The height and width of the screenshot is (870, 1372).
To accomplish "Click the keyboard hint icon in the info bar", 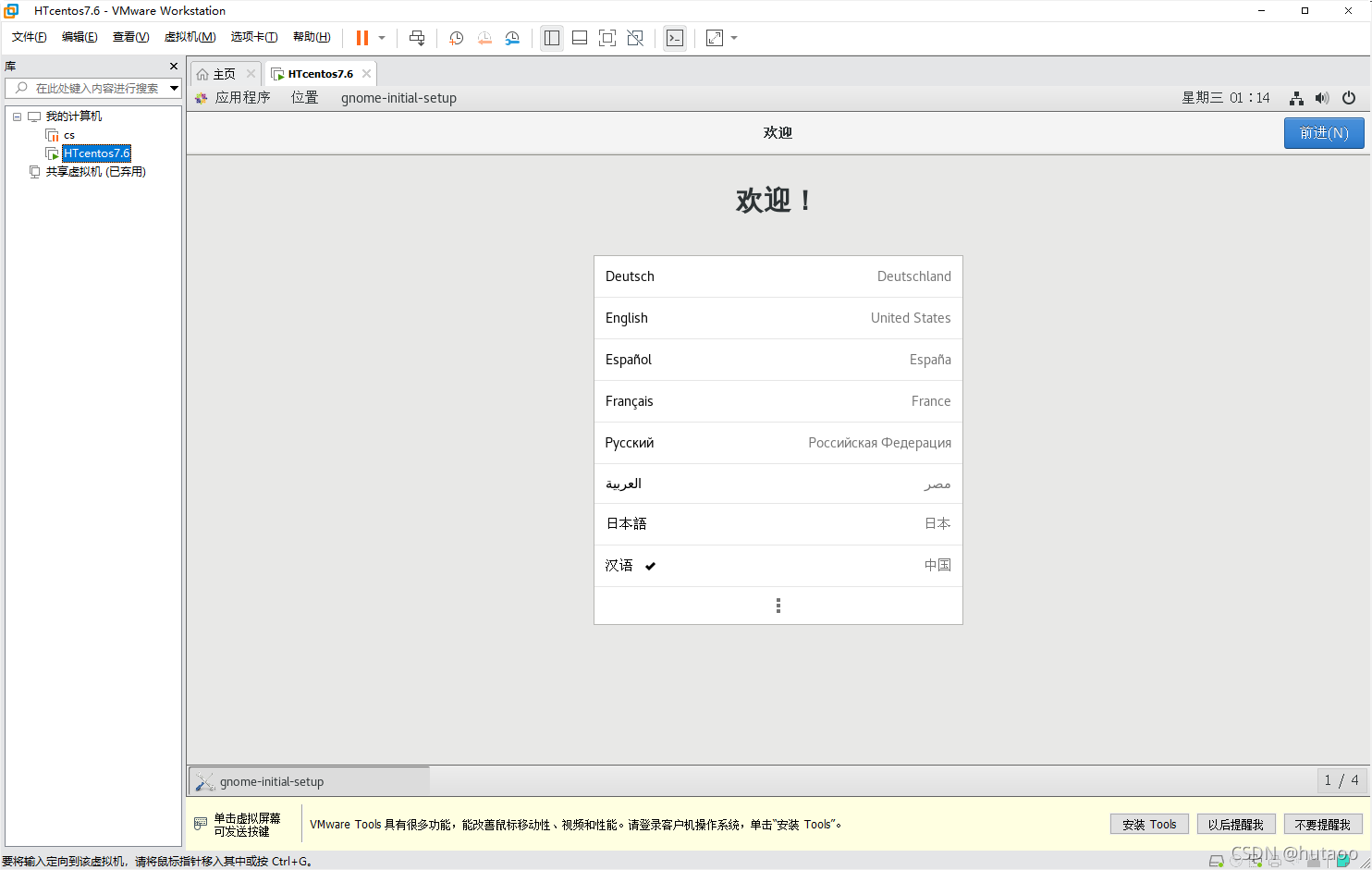I will pos(201,824).
